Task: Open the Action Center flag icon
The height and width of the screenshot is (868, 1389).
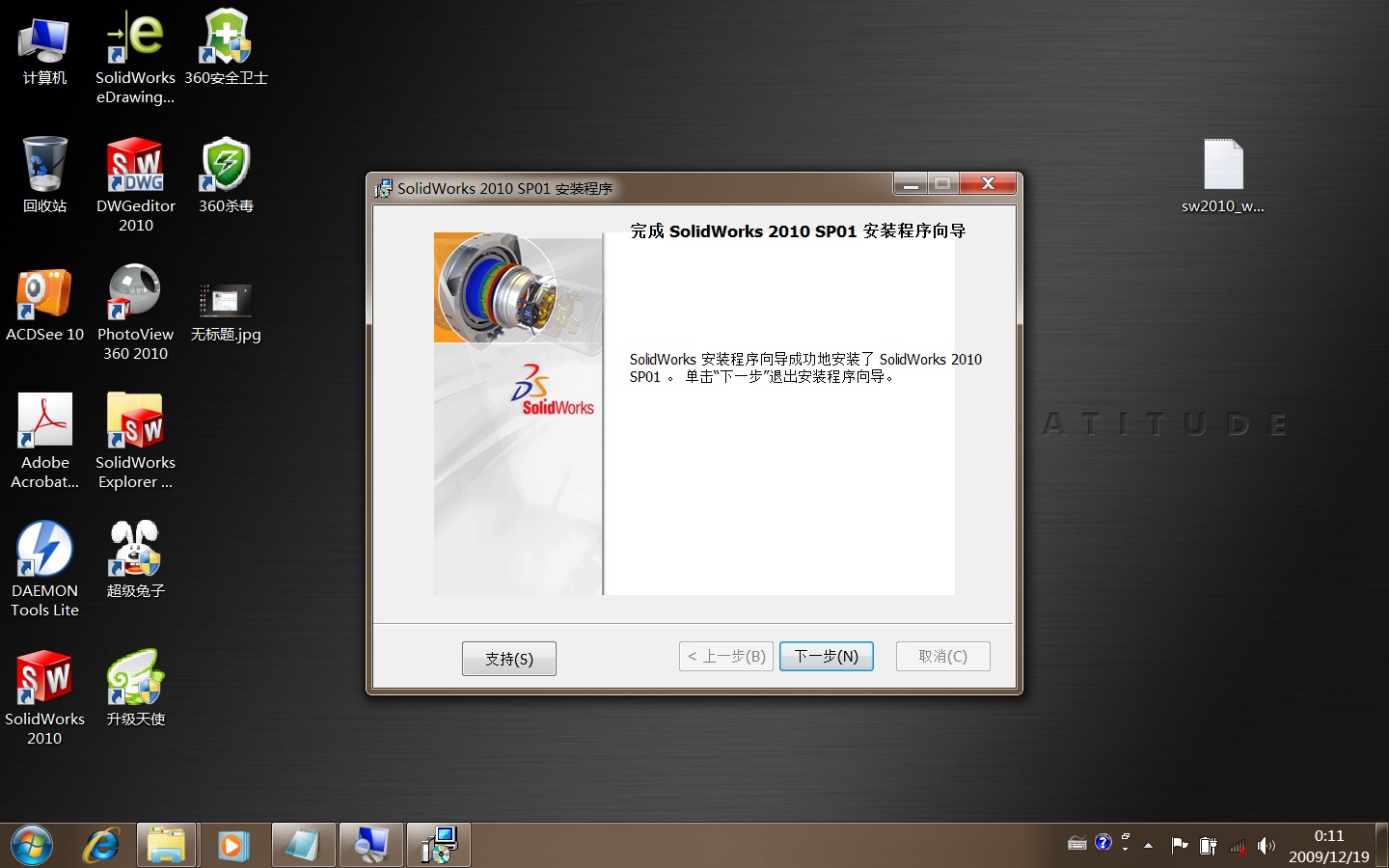Action: pos(1179,846)
